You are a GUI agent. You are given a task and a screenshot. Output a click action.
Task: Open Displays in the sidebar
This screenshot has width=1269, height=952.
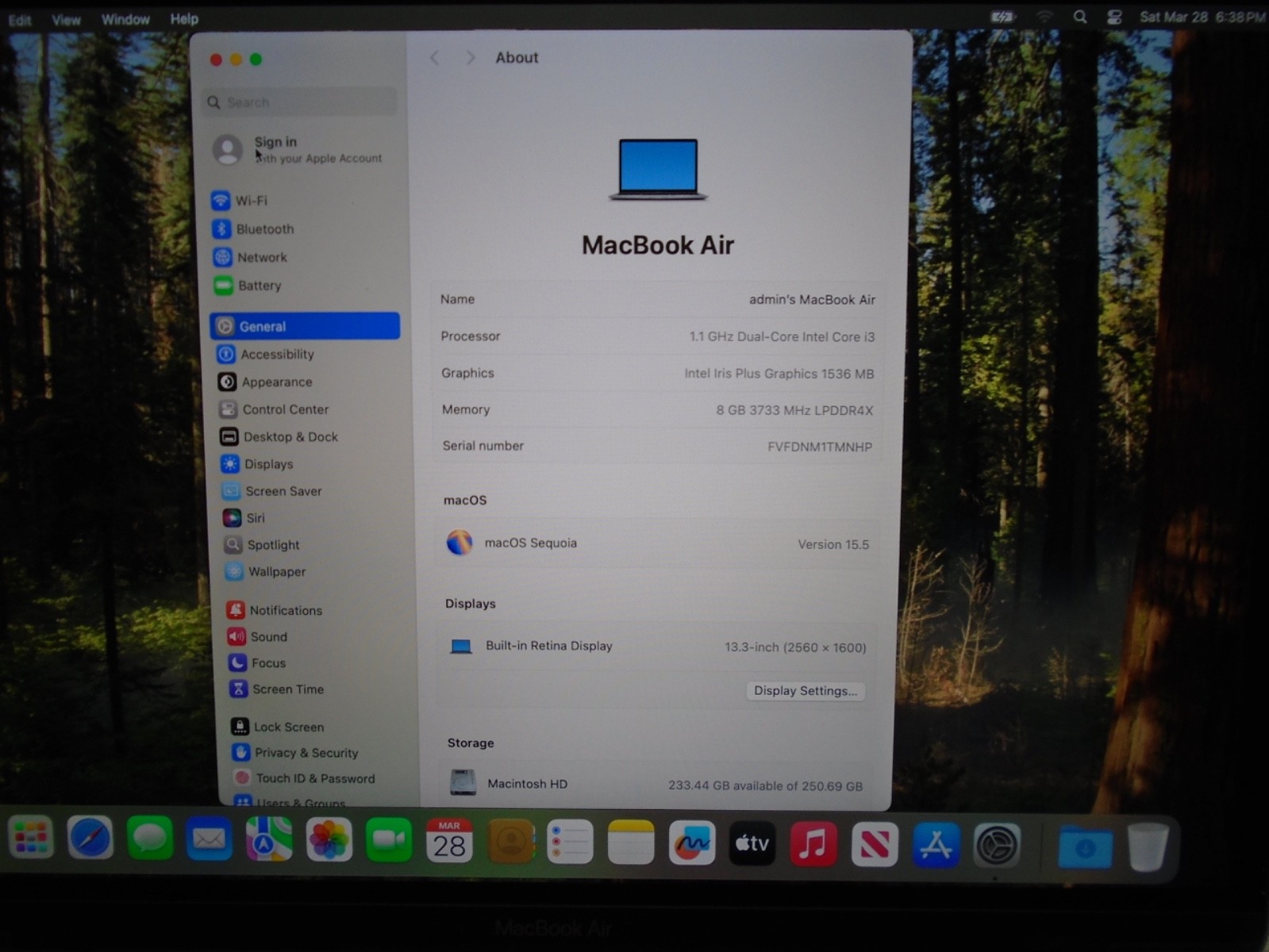(257, 464)
